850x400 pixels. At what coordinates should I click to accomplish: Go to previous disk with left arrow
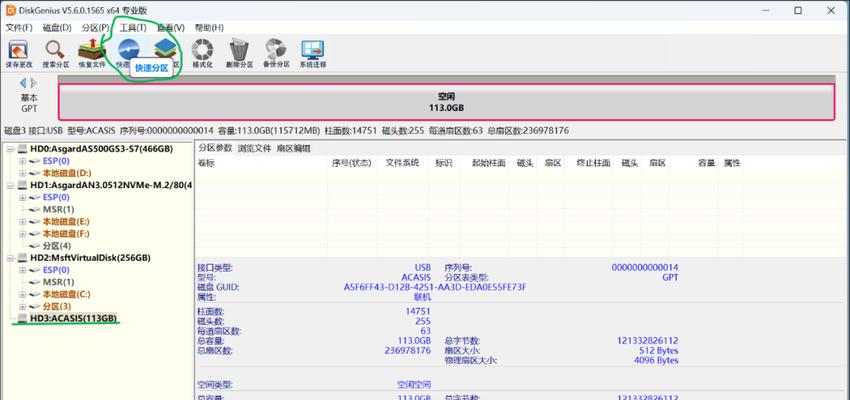pos(23,83)
